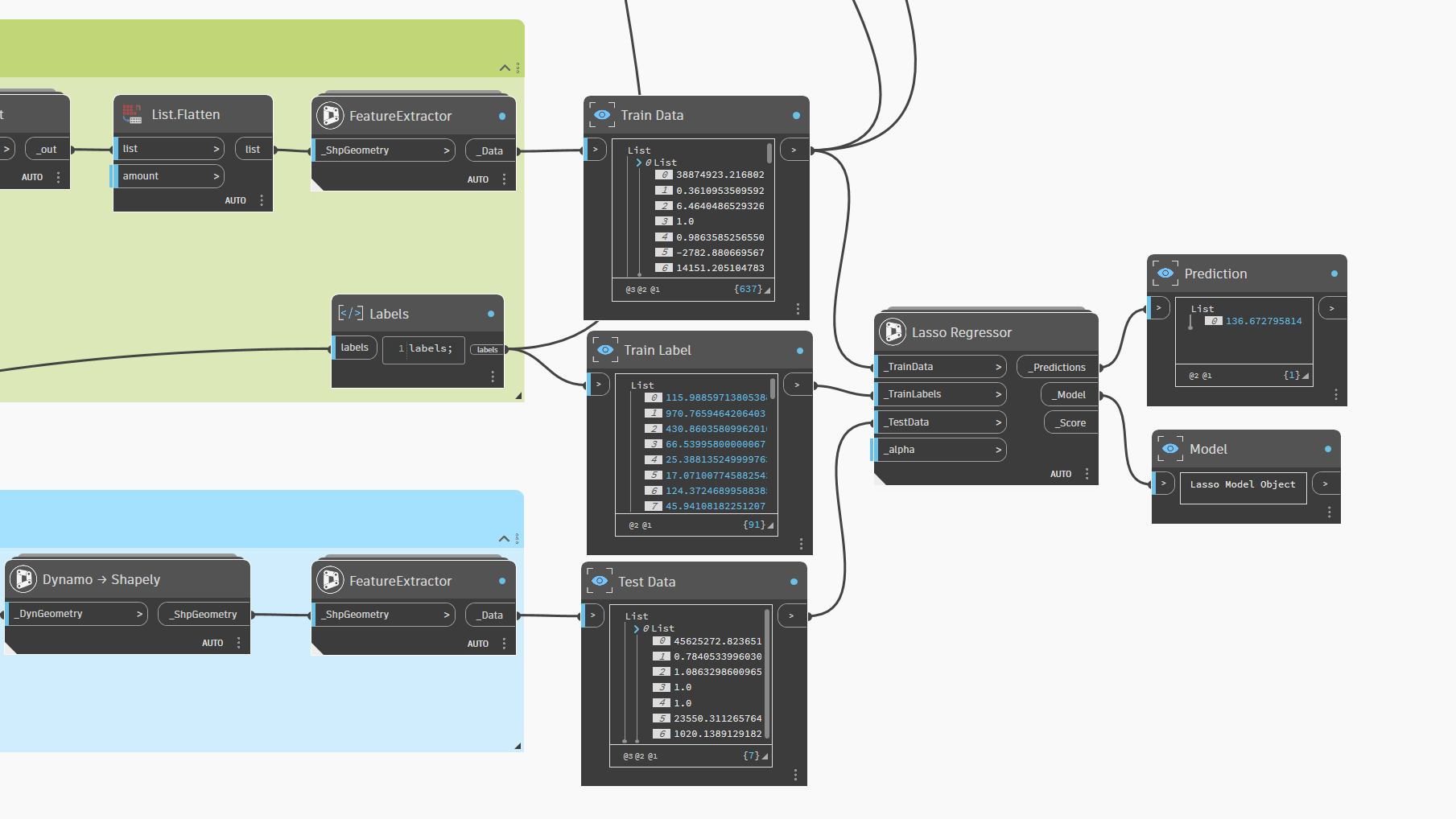Open List.Flatten node options menu dots

click(262, 200)
